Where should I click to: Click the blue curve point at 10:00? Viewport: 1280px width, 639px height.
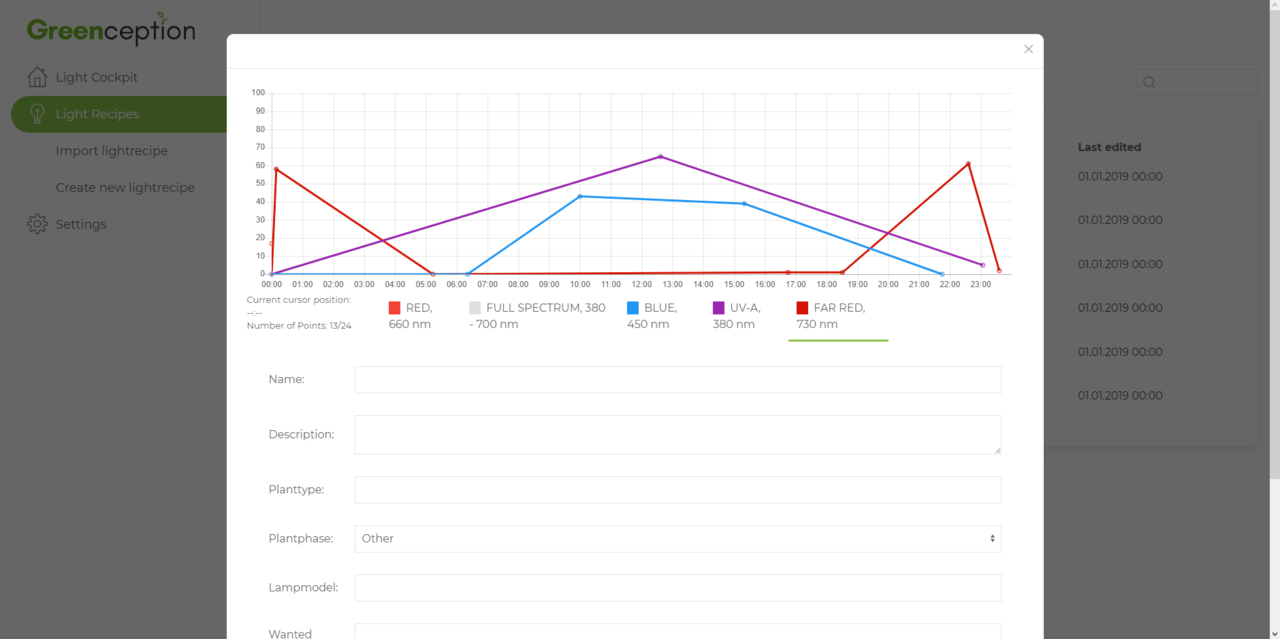[580, 196]
